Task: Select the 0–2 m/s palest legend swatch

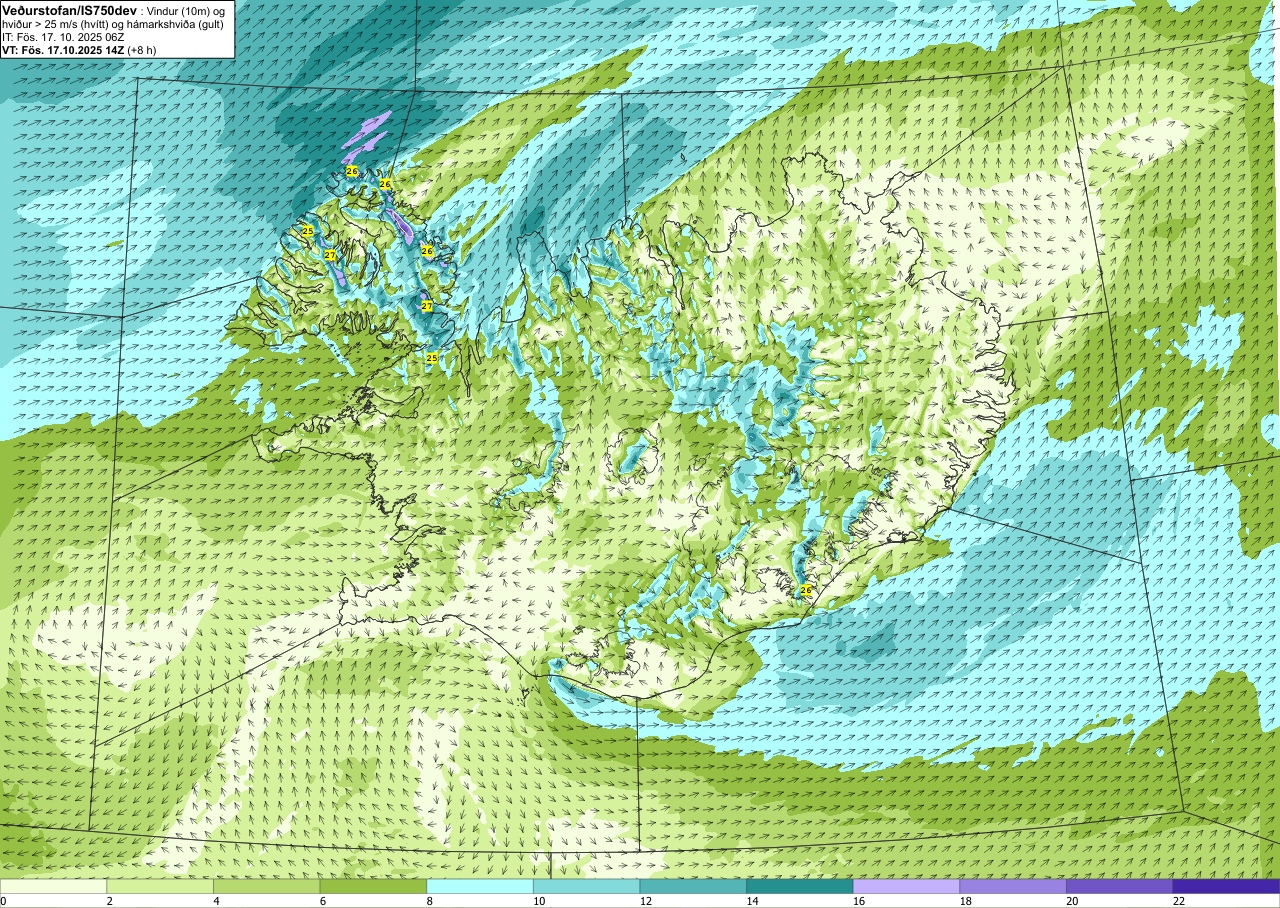Action: coord(53,886)
